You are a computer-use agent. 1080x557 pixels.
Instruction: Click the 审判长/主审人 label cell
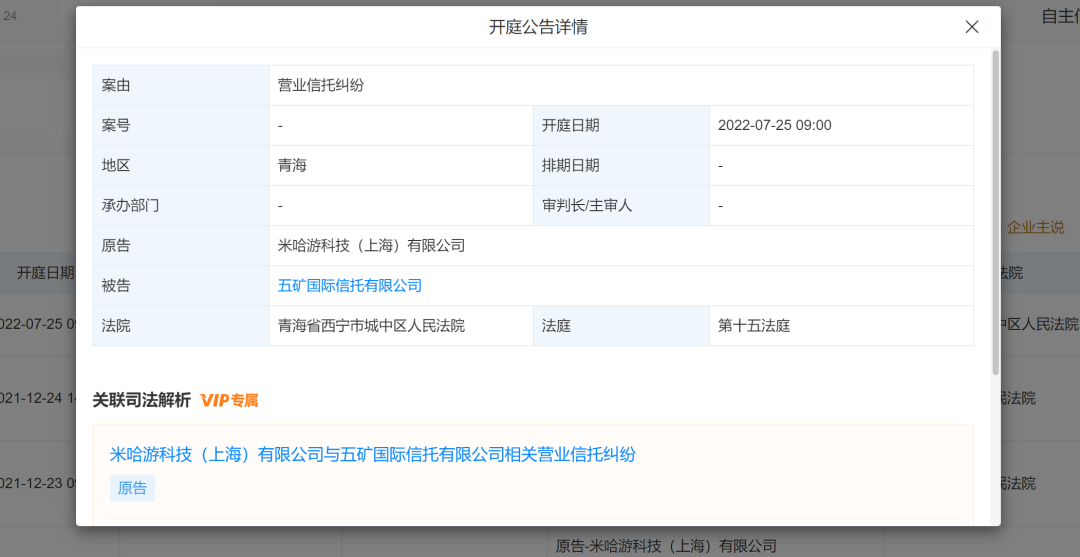(x=621, y=205)
